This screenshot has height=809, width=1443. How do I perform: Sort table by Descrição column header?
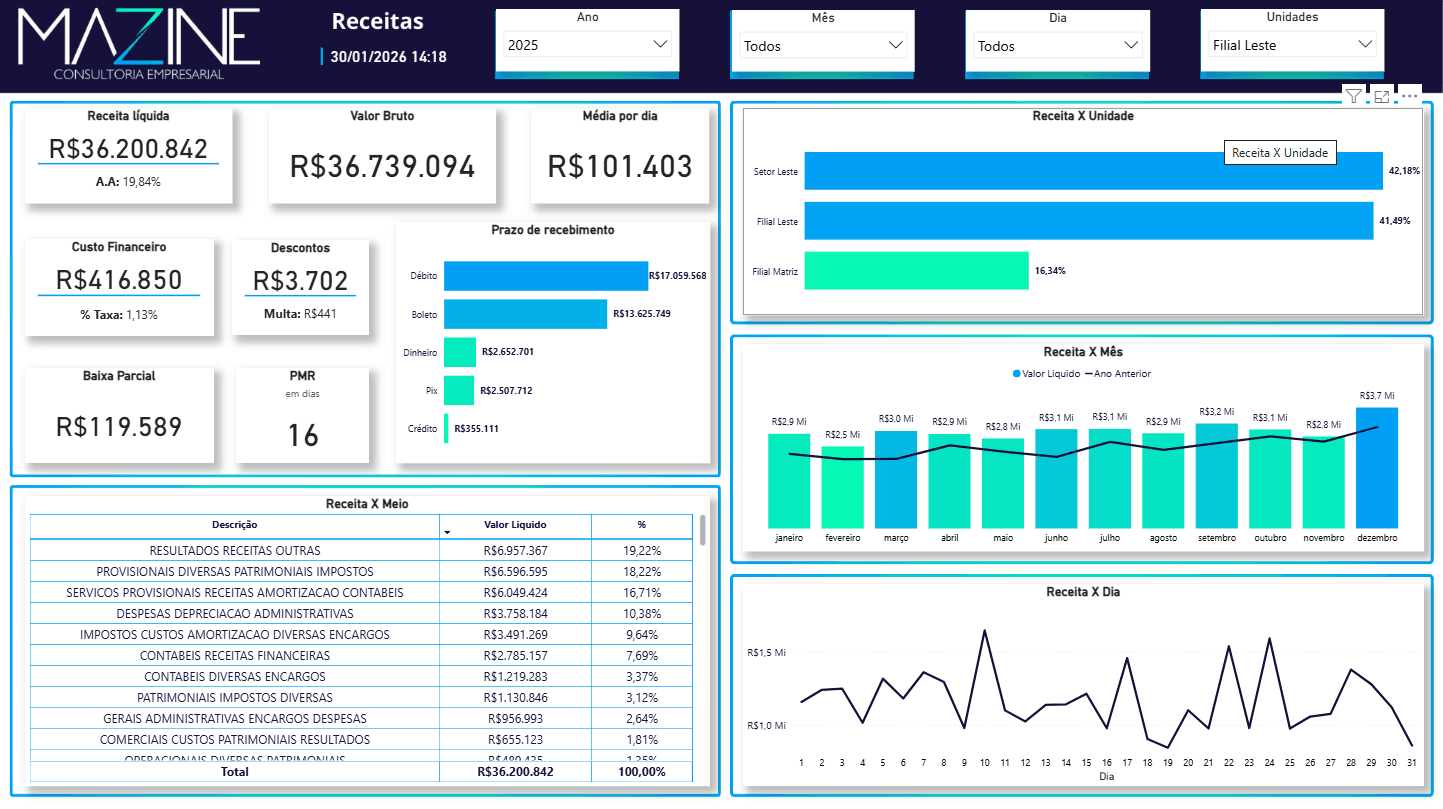click(234, 525)
